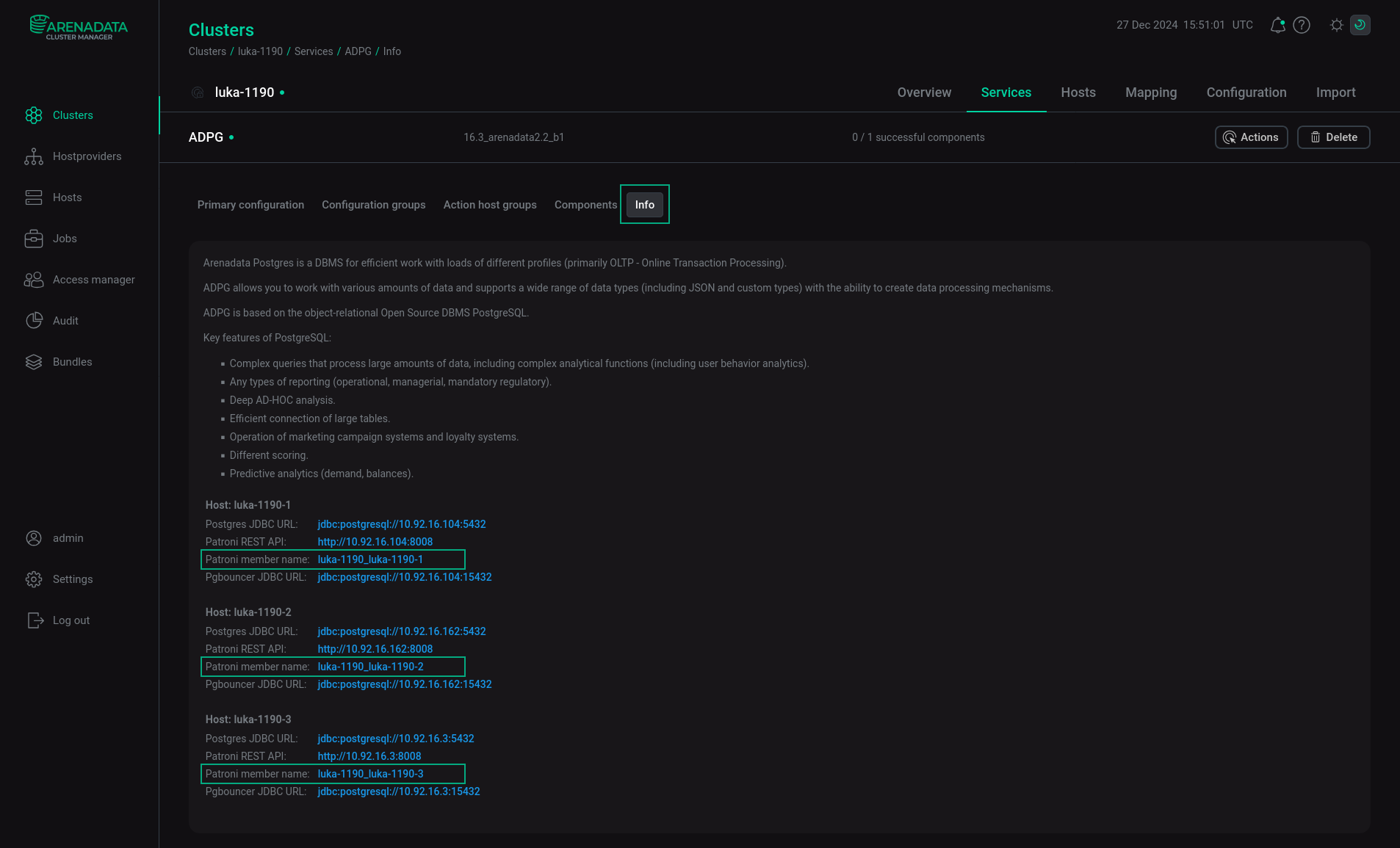Switch to the light theme sun icon

coord(1337,25)
